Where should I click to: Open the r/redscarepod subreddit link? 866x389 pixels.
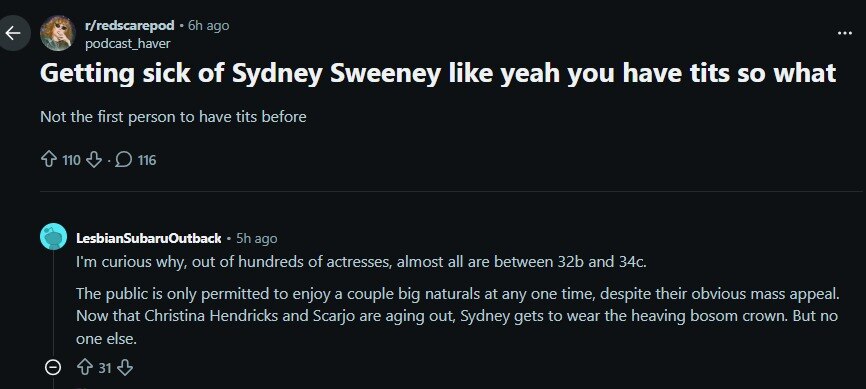point(129,25)
